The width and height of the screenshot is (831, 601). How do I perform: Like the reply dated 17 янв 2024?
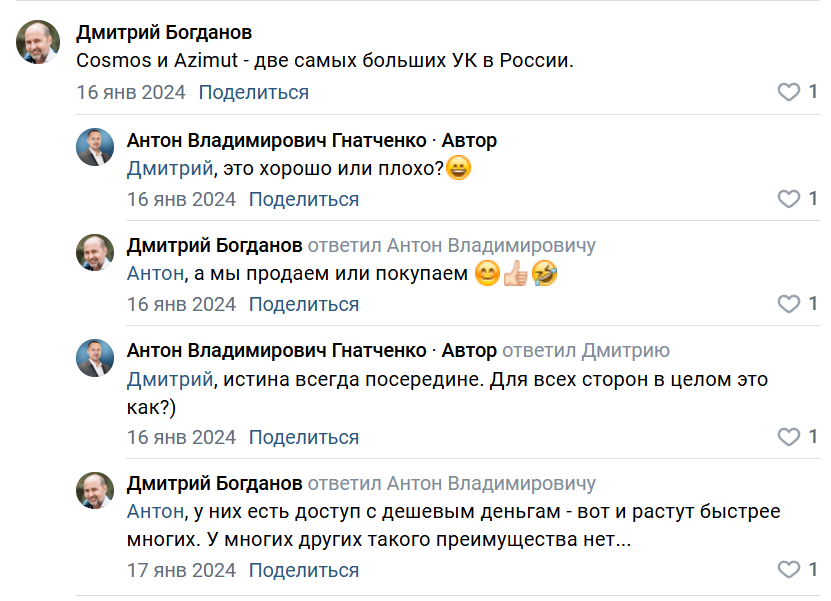(x=789, y=570)
